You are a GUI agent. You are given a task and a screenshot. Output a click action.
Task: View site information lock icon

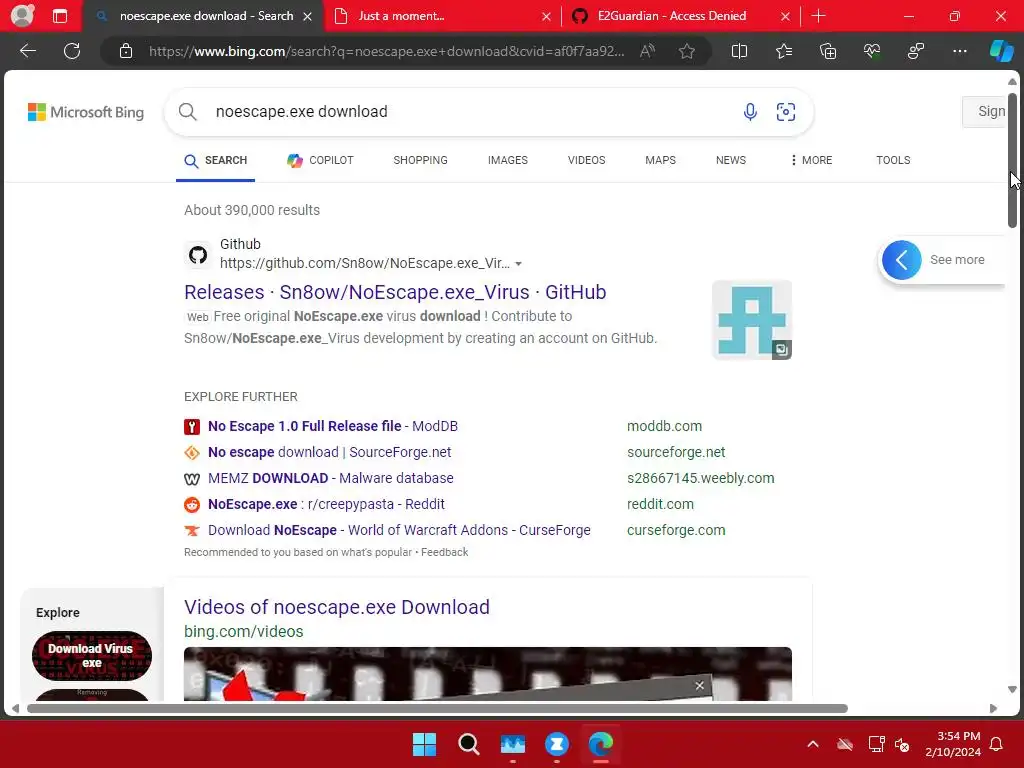click(x=126, y=51)
